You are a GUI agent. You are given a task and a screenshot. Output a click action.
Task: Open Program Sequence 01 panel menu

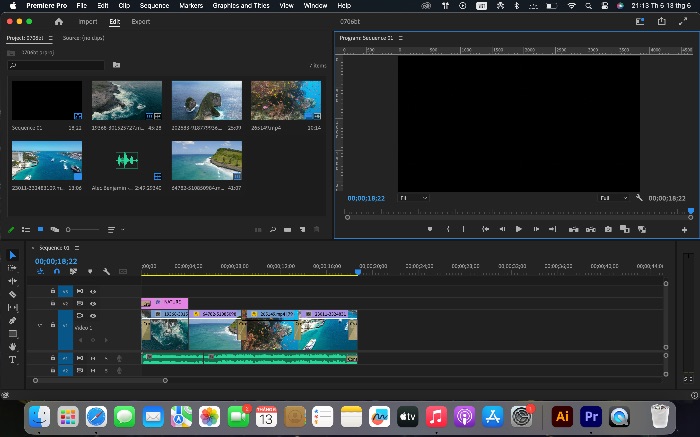pyautogui.click(x=400, y=38)
